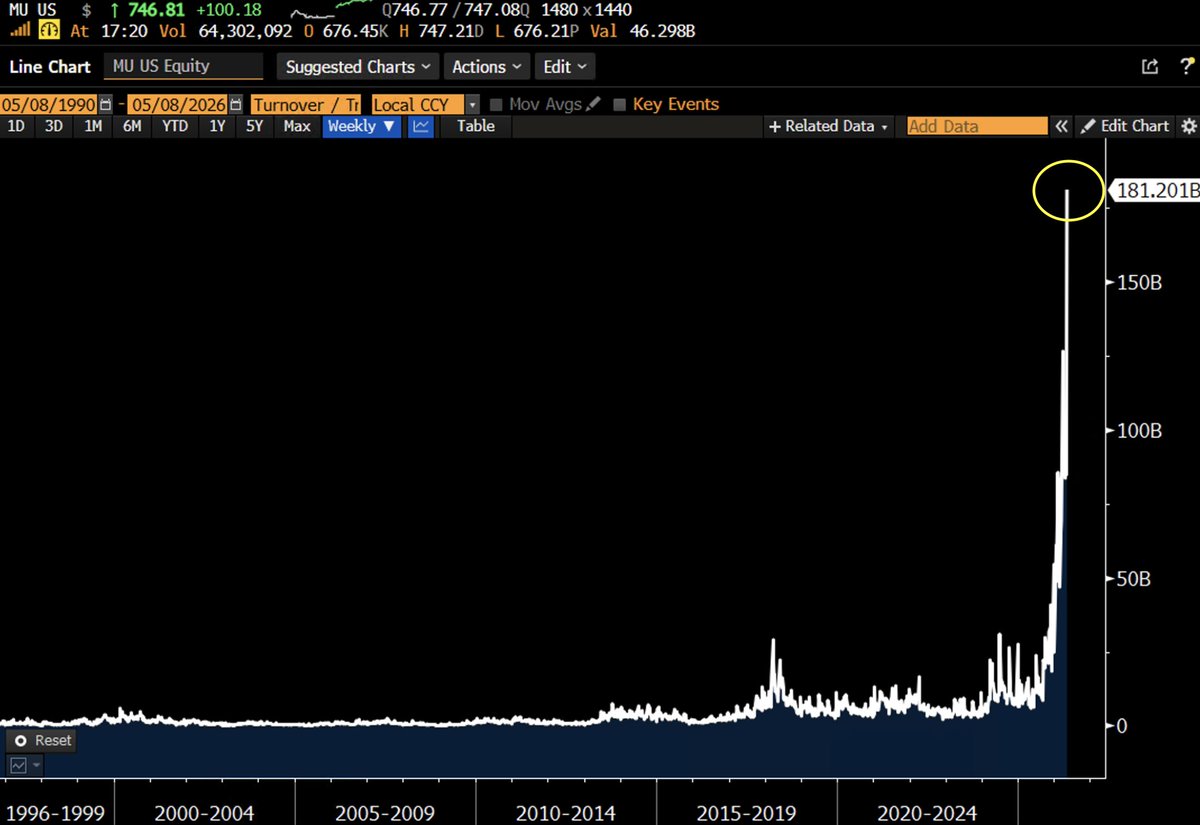The width and height of the screenshot is (1200, 825).
Task: Select the 1D range tab
Action: point(16,126)
